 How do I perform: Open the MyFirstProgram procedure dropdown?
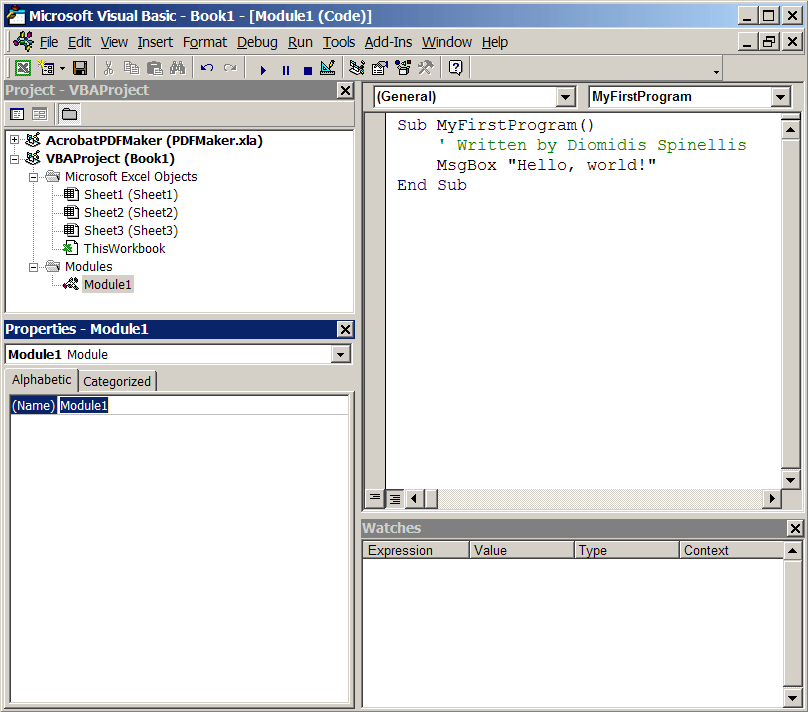pyautogui.click(x=781, y=97)
